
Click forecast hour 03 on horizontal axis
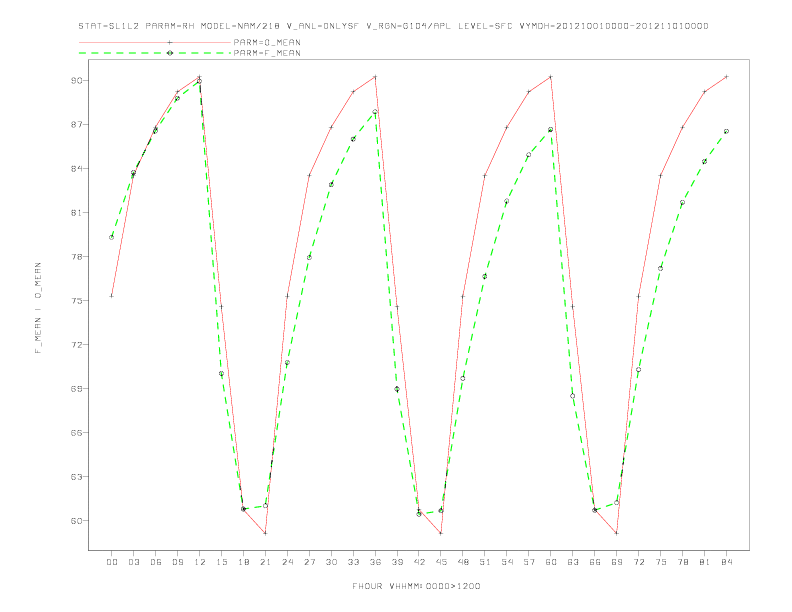(133, 562)
